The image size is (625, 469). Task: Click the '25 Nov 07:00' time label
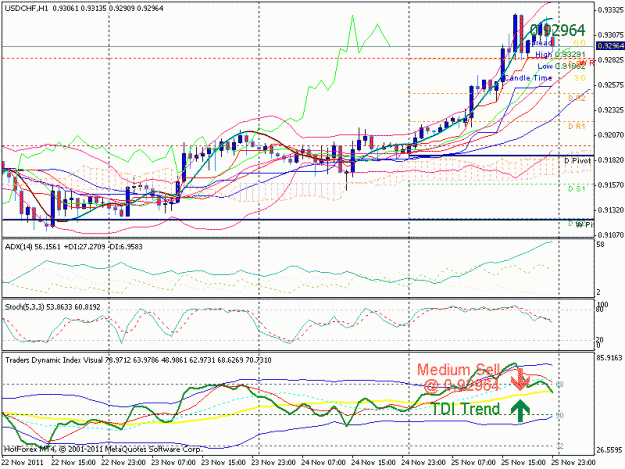(474, 463)
